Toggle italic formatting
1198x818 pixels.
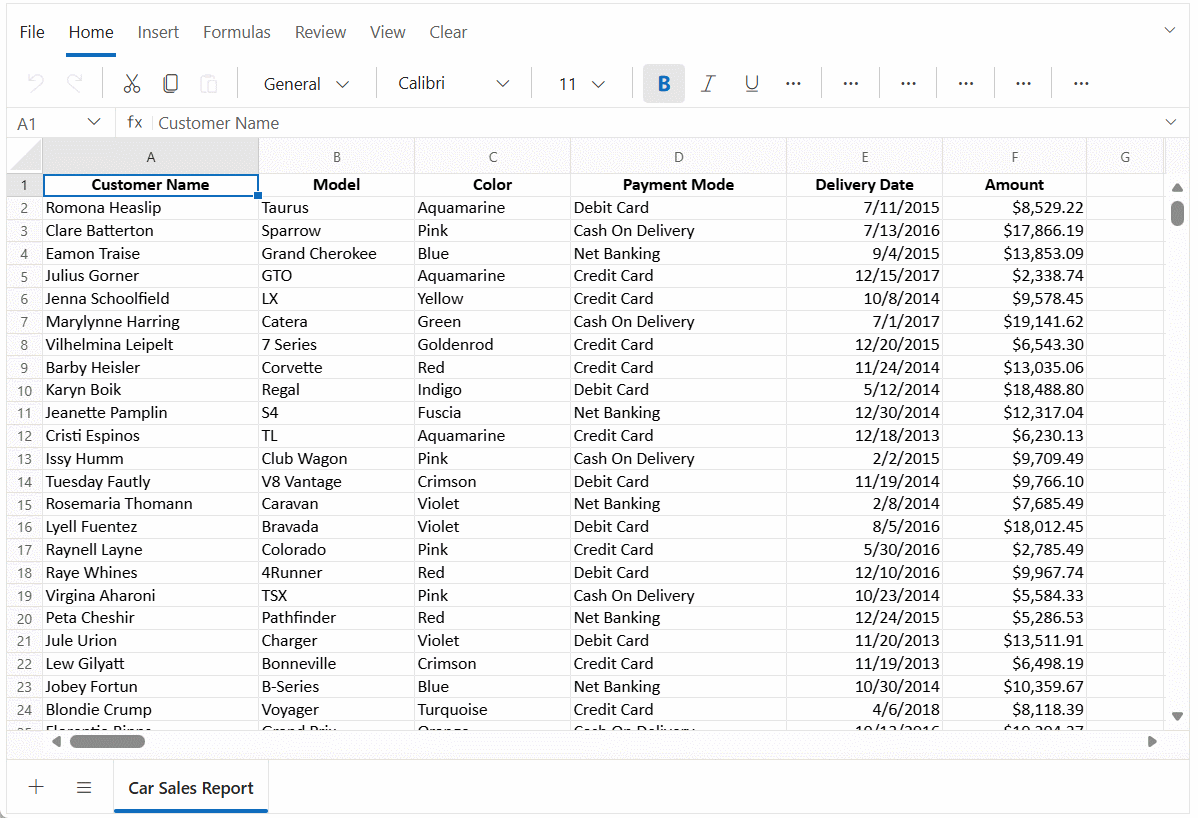click(x=708, y=83)
